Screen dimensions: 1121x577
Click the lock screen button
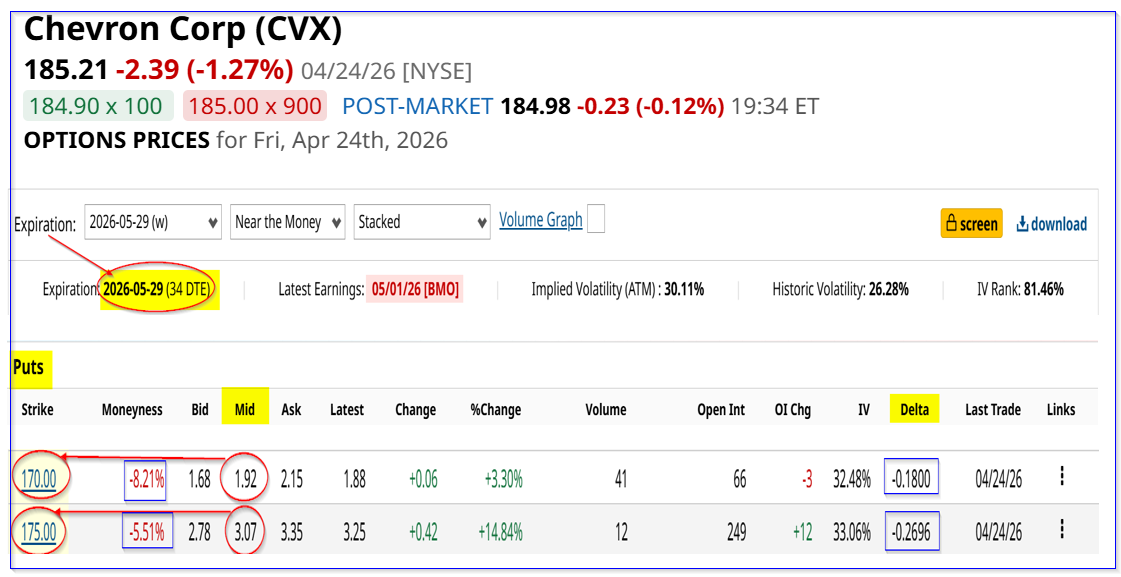pyautogui.click(x=971, y=224)
